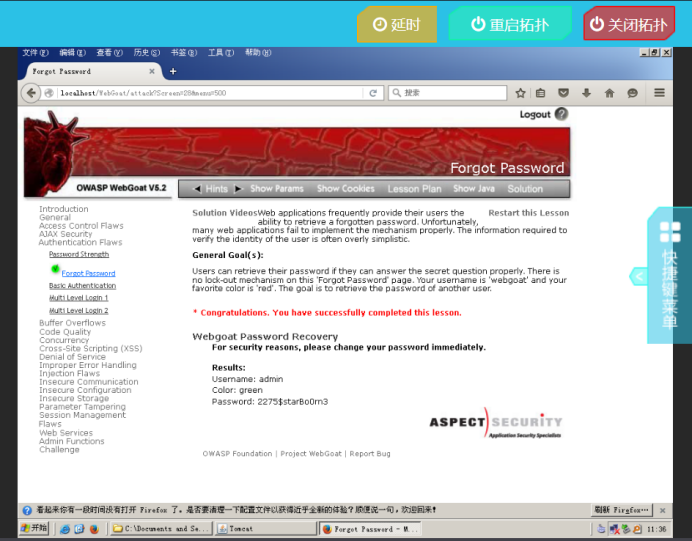Expand AJAX Security category

(65, 234)
